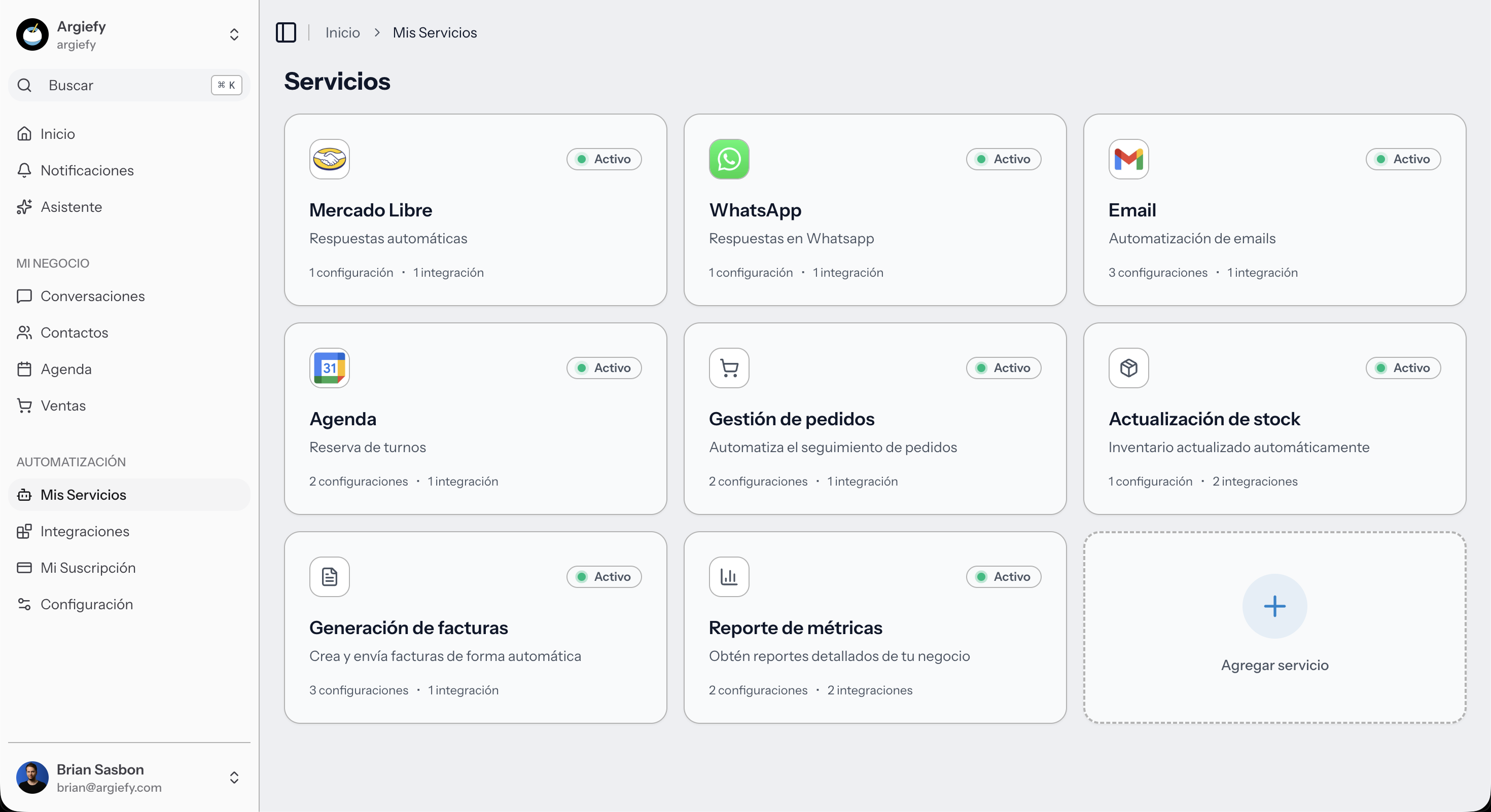The height and width of the screenshot is (812, 1491).
Task: Open Integraciones in the sidebar
Action: [x=85, y=531]
